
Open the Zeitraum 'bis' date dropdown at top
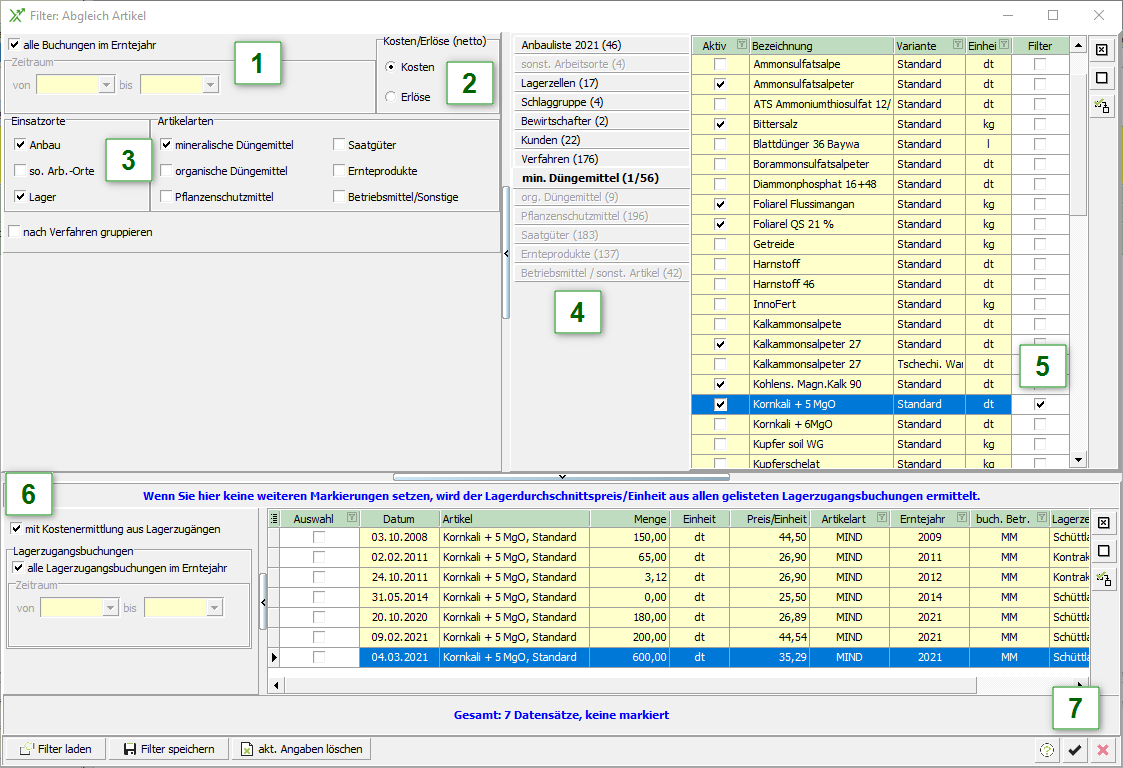(210, 85)
